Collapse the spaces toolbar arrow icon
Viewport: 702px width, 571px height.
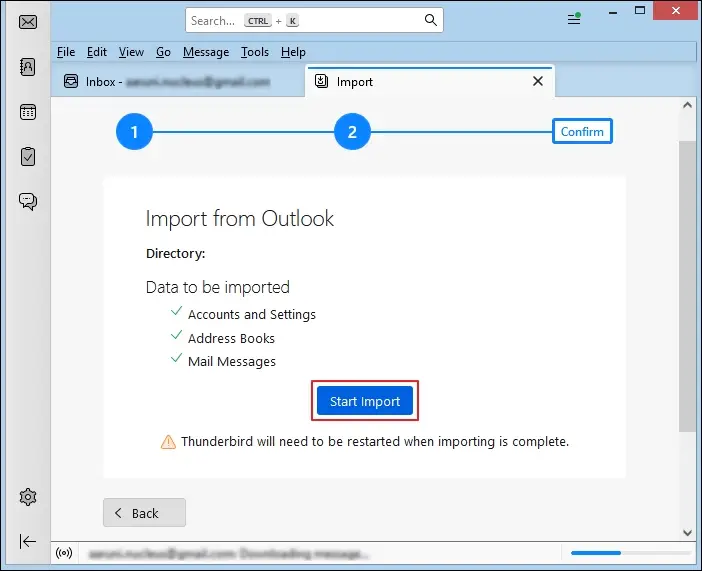coord(28,541)
